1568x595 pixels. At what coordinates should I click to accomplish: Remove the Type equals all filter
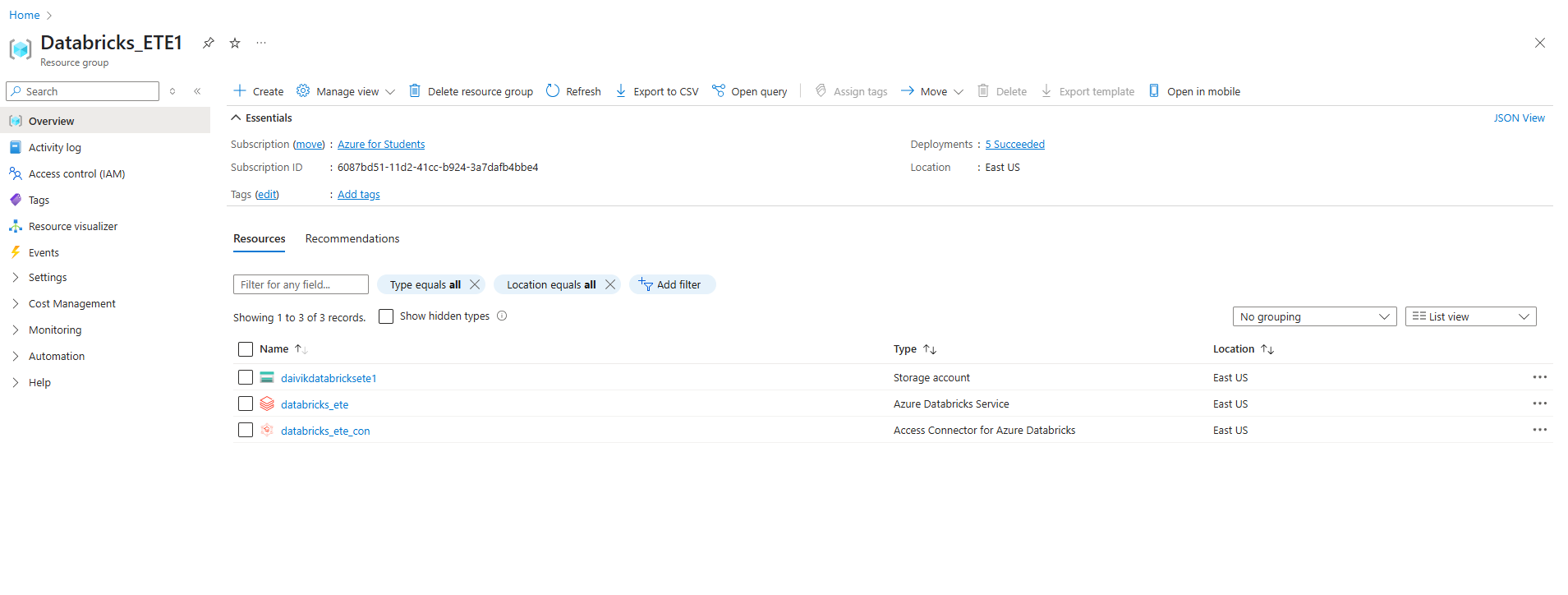point(475,284)
